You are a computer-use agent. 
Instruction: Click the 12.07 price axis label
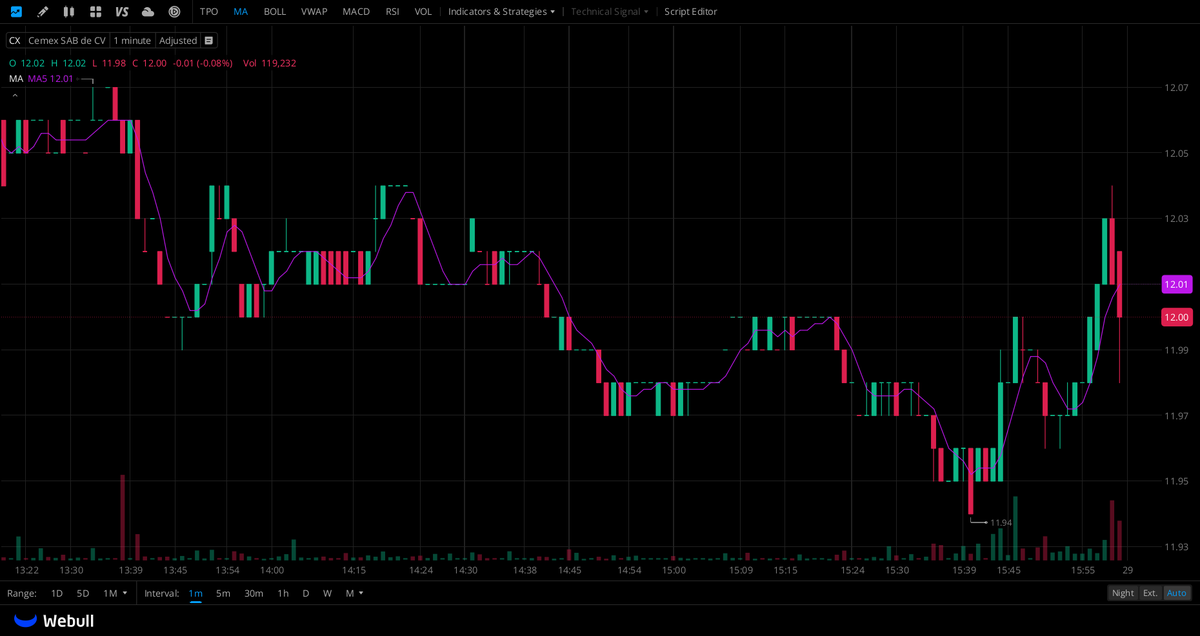[1176, 88]
